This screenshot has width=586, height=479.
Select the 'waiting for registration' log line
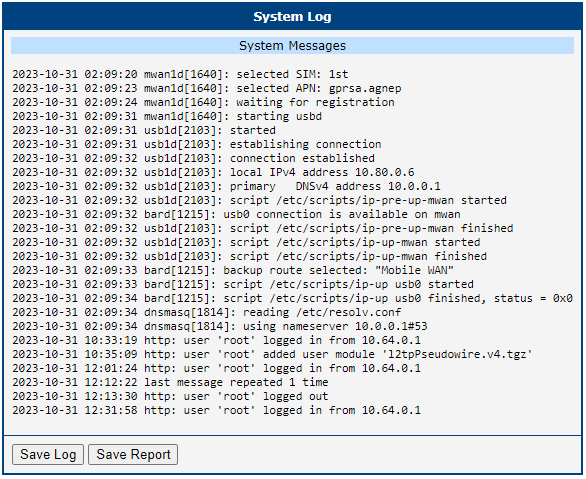tap(203, 102)
